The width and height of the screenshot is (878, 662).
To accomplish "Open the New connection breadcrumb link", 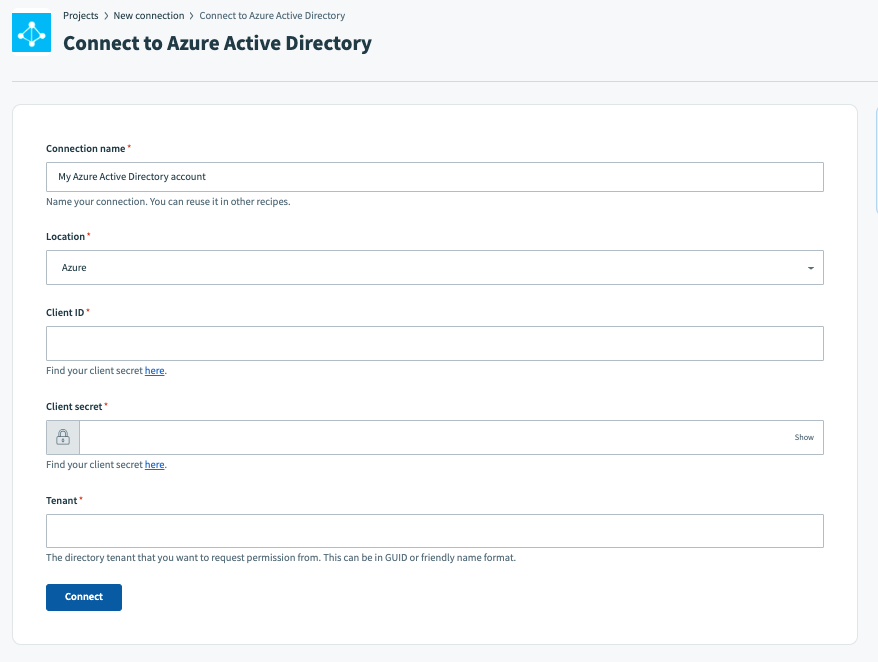I will point(147,15).
